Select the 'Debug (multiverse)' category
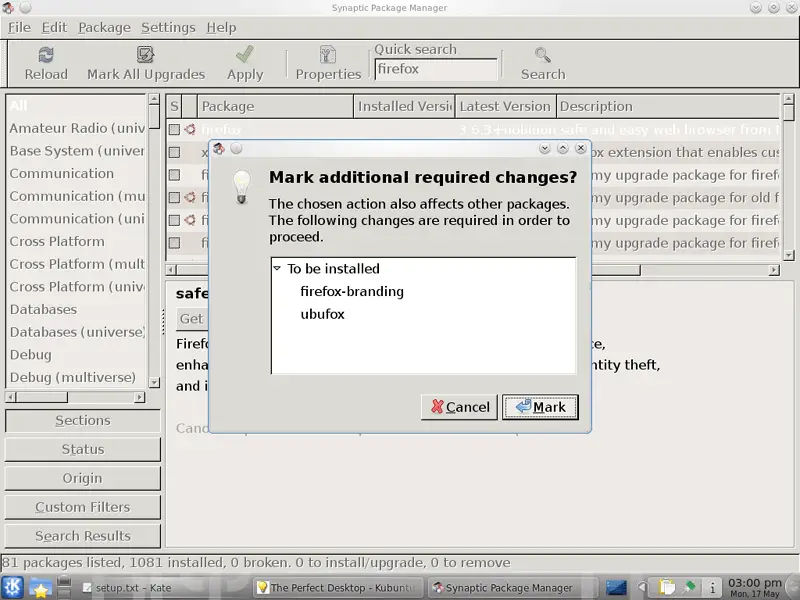 tap(77, 378)
